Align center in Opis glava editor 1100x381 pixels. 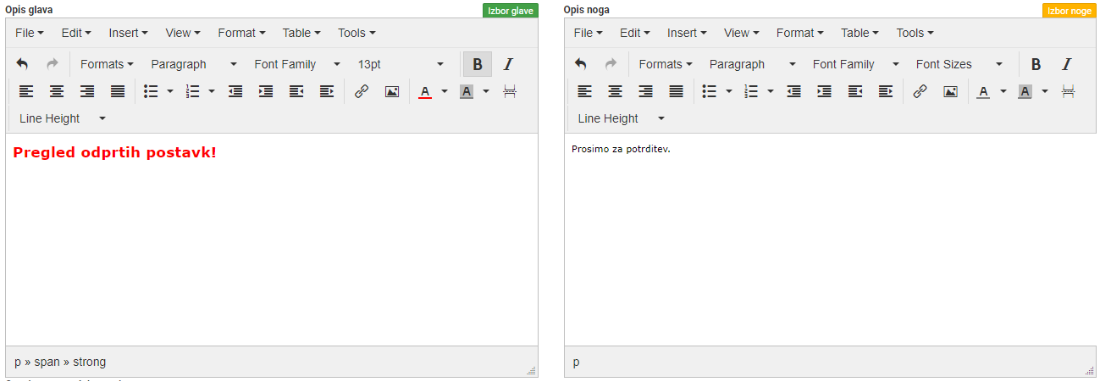point(56,91)
